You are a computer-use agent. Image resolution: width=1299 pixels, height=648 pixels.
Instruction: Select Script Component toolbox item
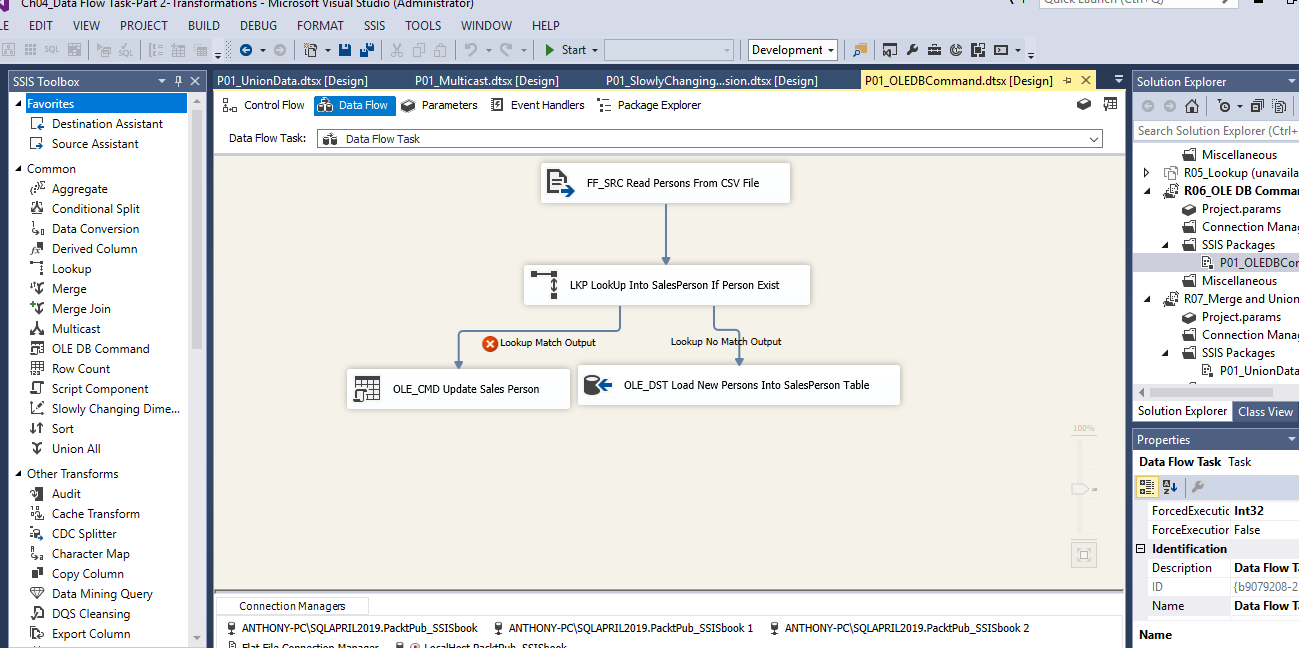click(x=100, y=389)
